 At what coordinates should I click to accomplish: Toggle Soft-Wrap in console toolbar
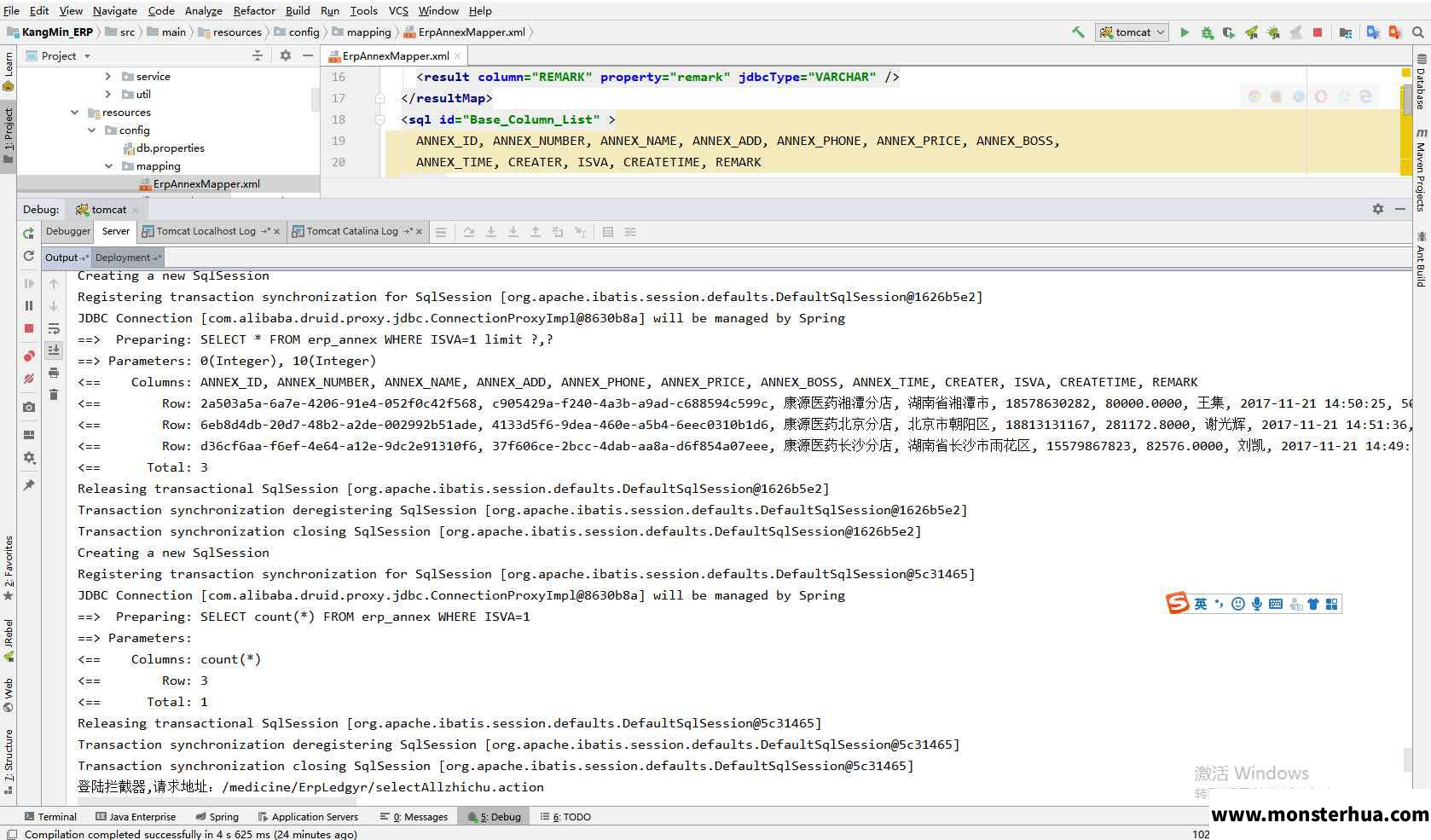tap(54, 328)
